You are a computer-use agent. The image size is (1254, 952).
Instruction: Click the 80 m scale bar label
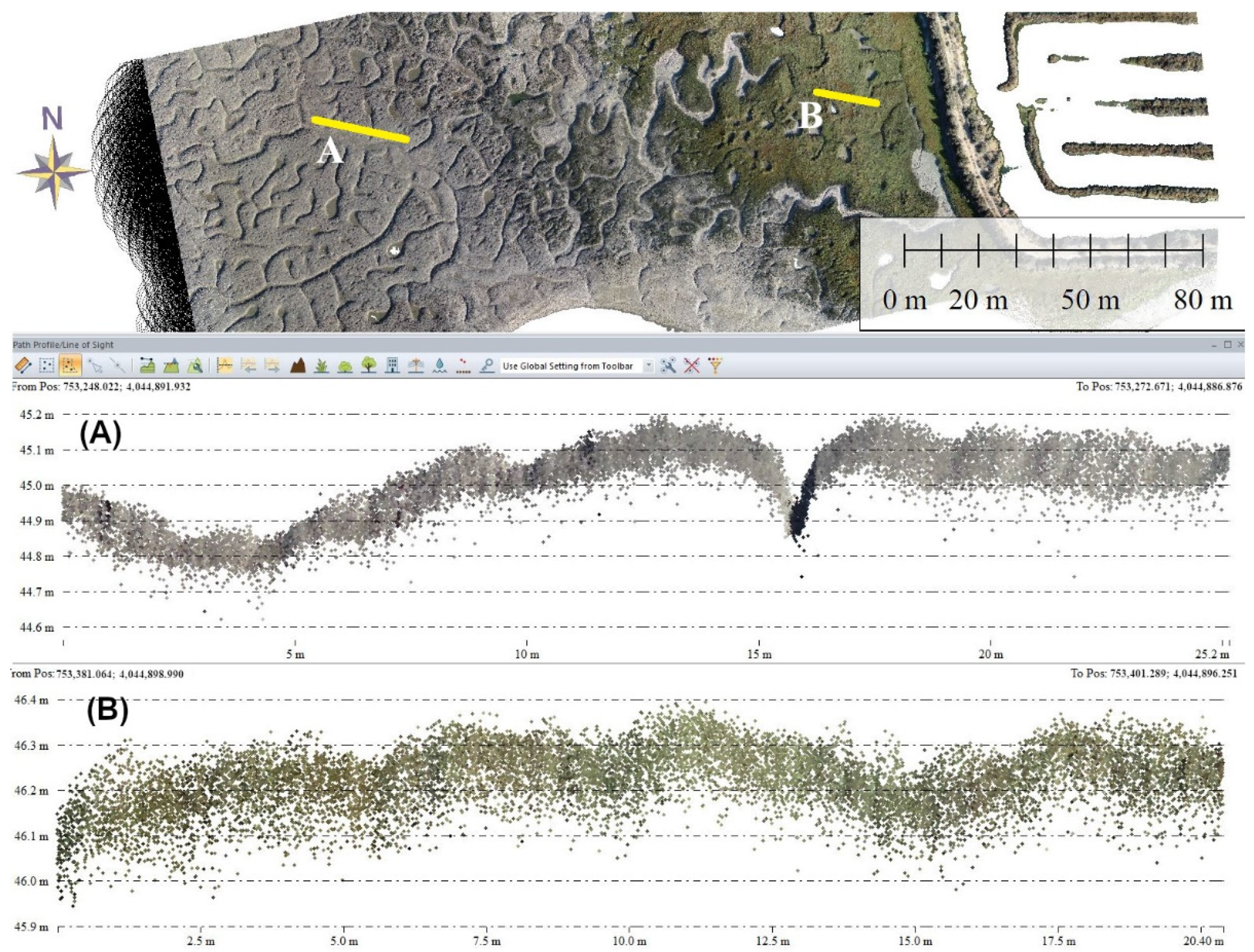click(x=1203, y=299)
